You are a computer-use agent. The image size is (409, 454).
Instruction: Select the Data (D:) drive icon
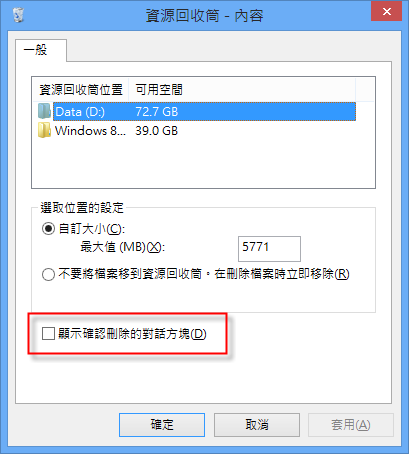point(44,111)
